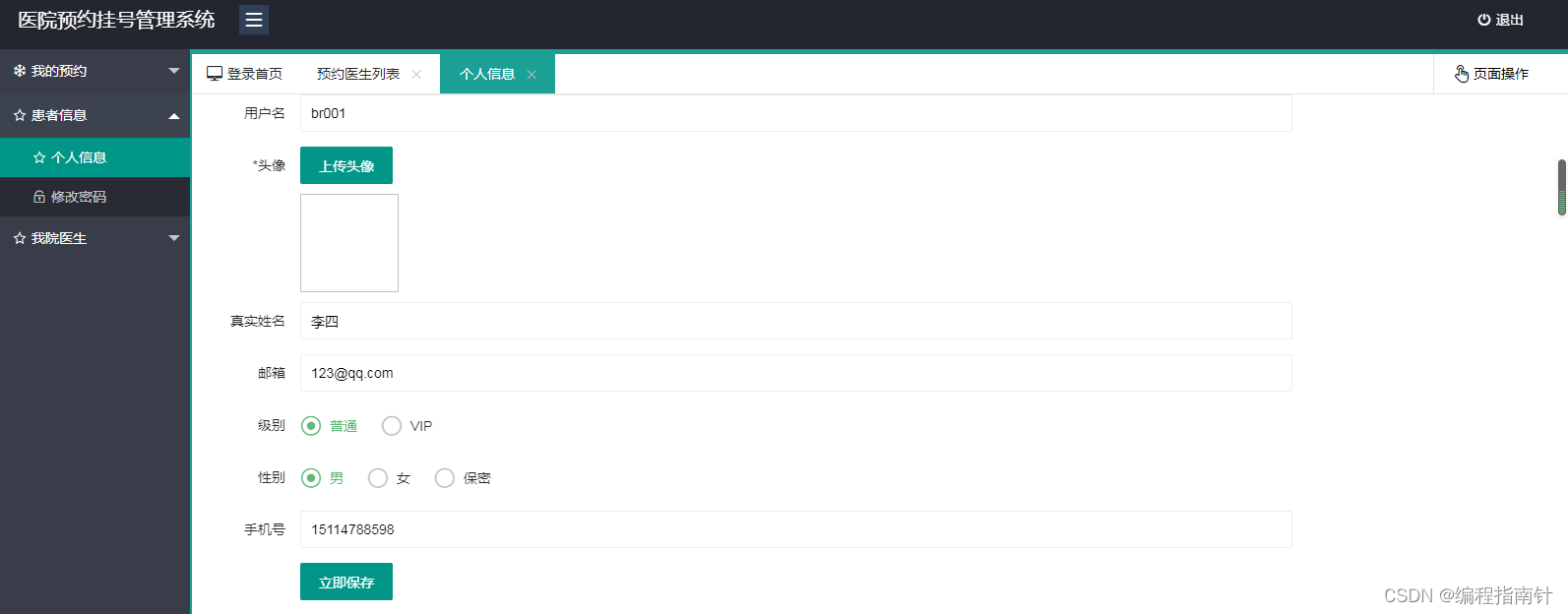The image size is (1568, 614).
Task: Click the 真实姓名 input field
Action: (x=796, y=321)
